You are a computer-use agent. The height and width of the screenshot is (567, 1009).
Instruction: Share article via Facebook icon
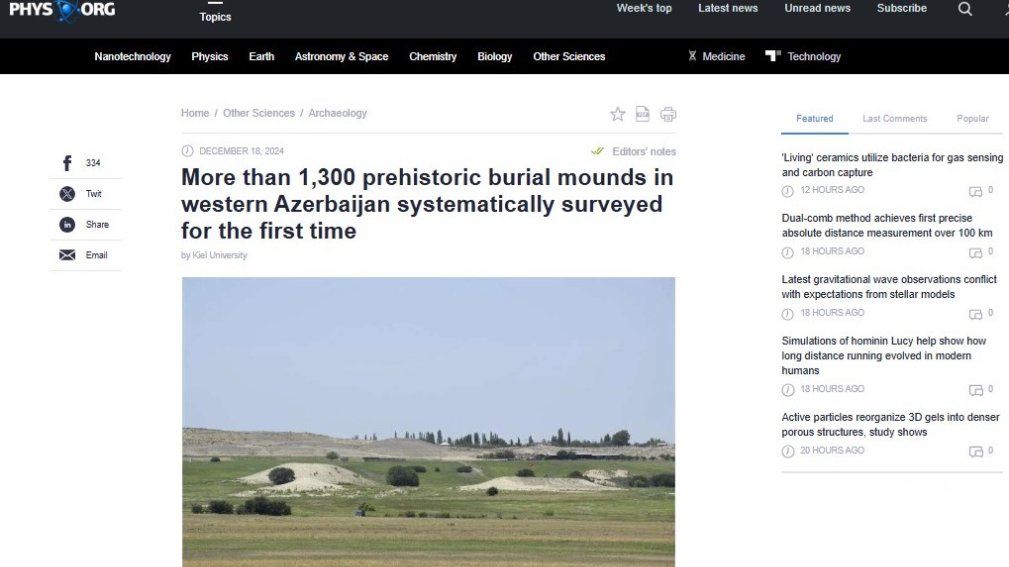(67, 163)
